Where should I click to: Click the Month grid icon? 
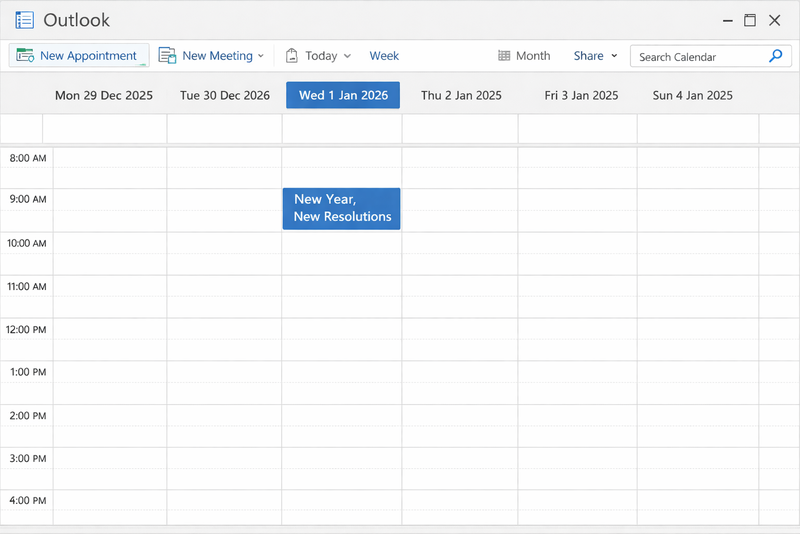505,56
